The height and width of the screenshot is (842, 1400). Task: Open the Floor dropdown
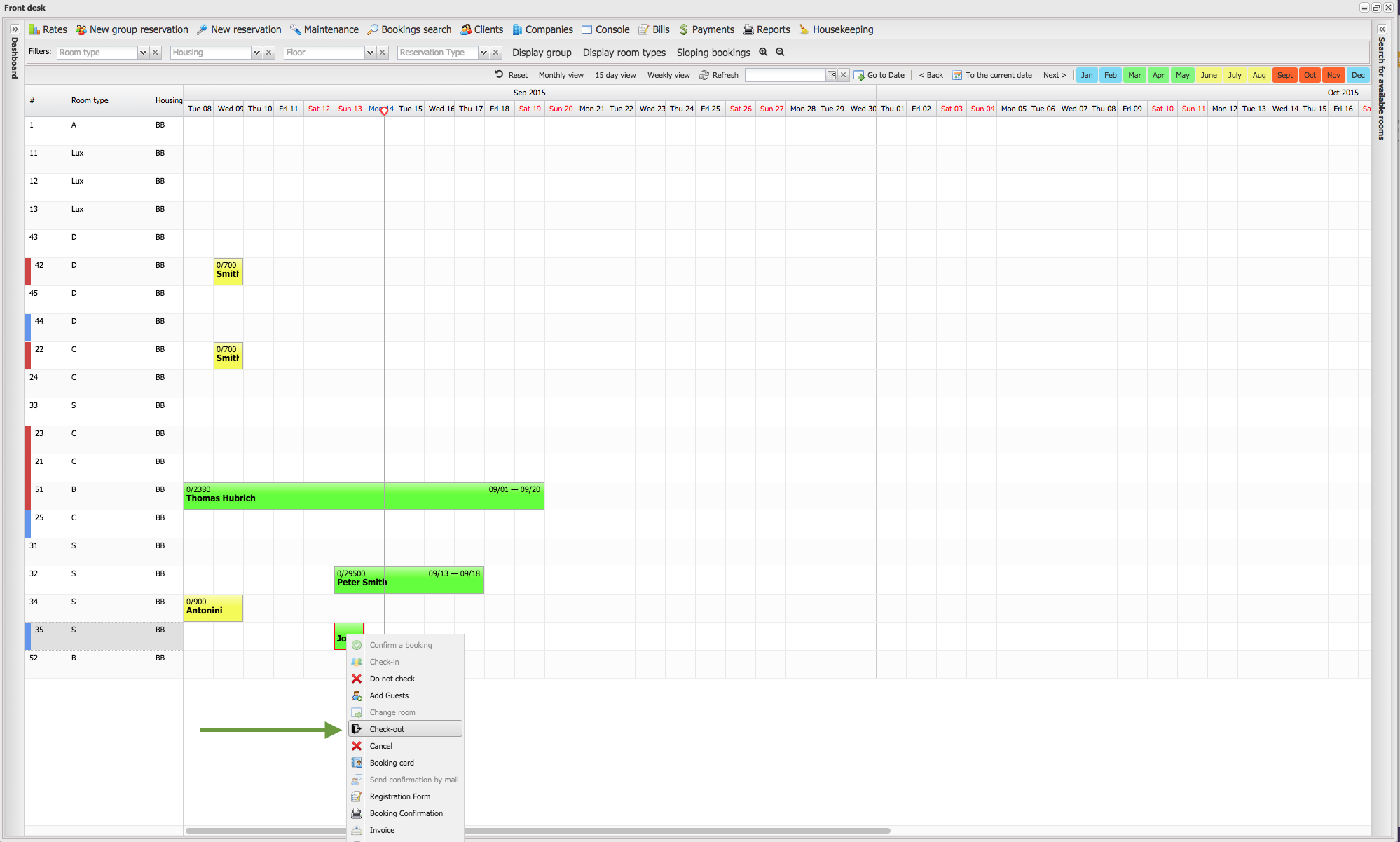370,53
